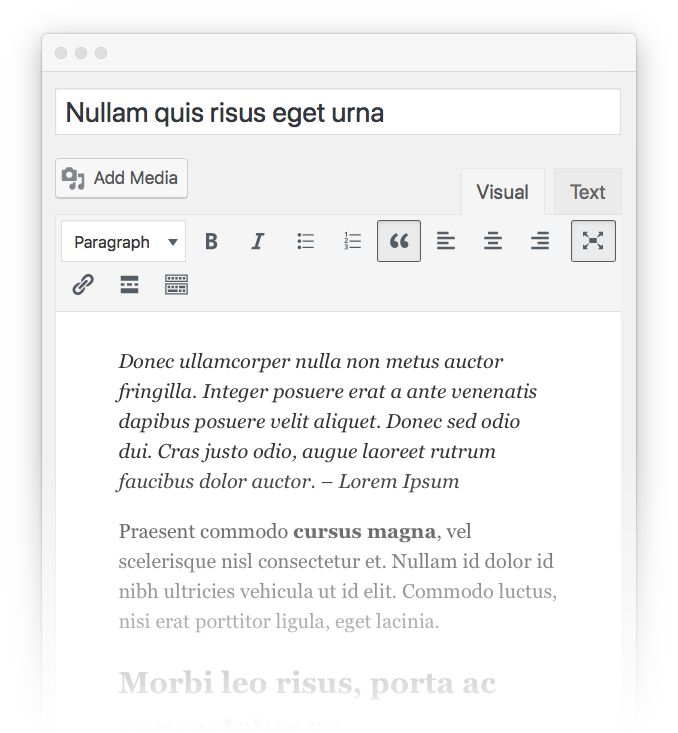Insert a Read More tag
678x733 pixels.
pos(130,284)
